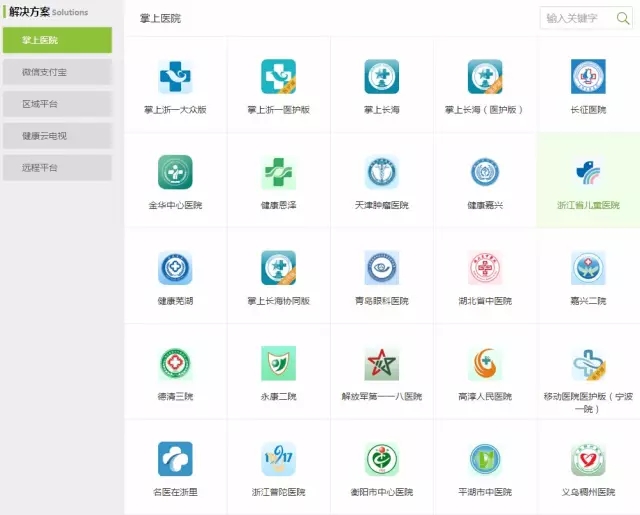640x515 pixels.
Task: Click the 青岛眼科医院 eye icon
Action: click(382, 268)
